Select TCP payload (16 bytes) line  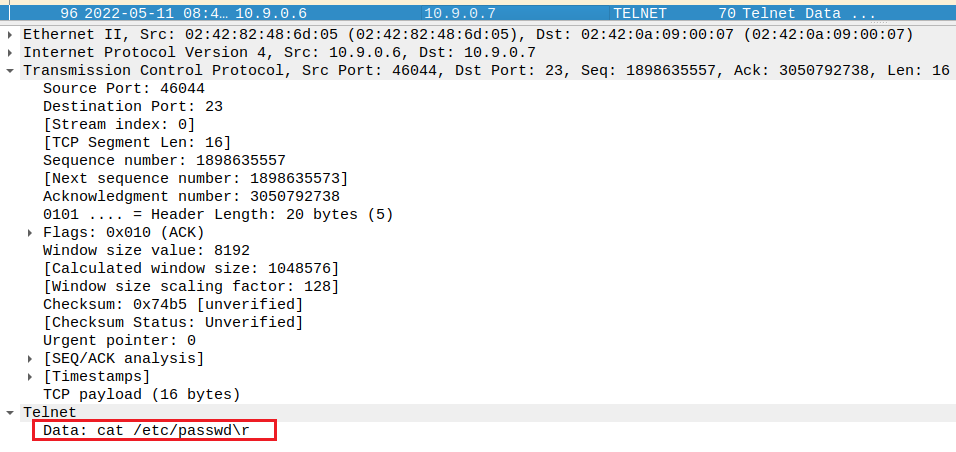click(141, 394)
